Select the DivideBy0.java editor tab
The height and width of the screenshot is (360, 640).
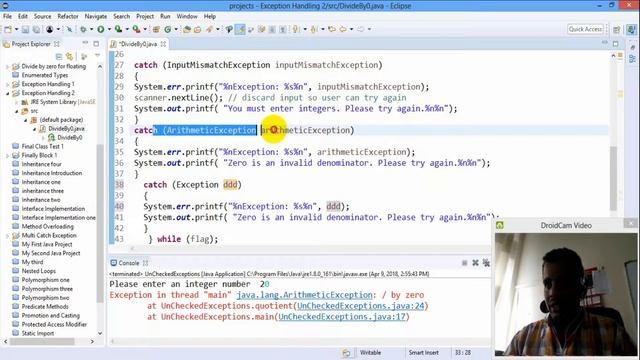tap(137, 44)
